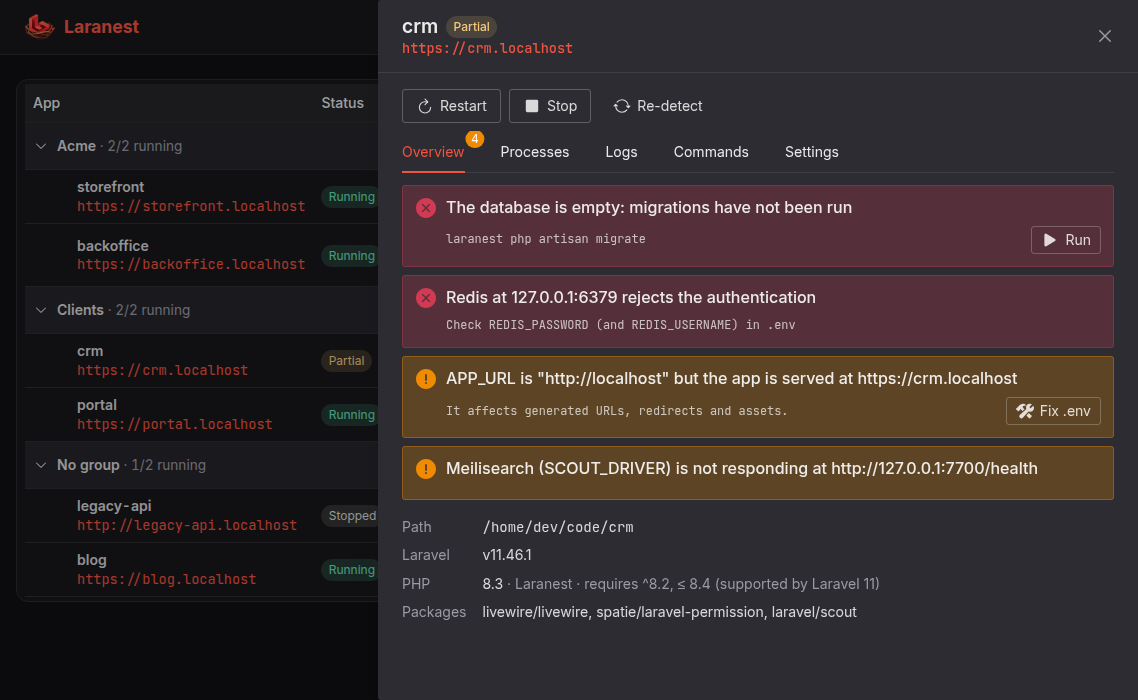Click the 'Check REDIS_PASSWORD' hint text
Viewport: 1138px width, 700px height.
621,325
